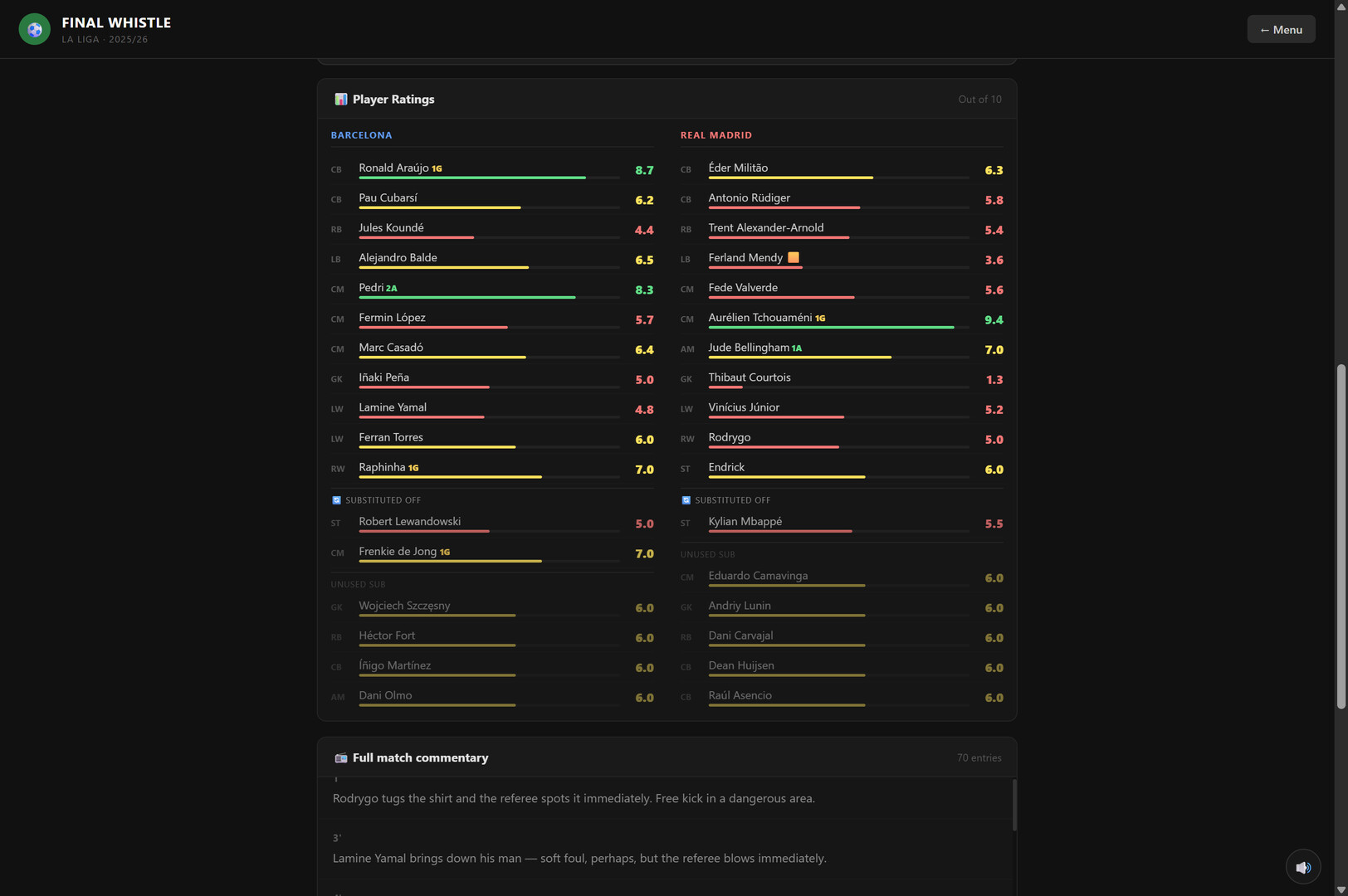Click the commentary panel scrollbar
Screen dimensions: 1348x896
(x=1014, y=805)
